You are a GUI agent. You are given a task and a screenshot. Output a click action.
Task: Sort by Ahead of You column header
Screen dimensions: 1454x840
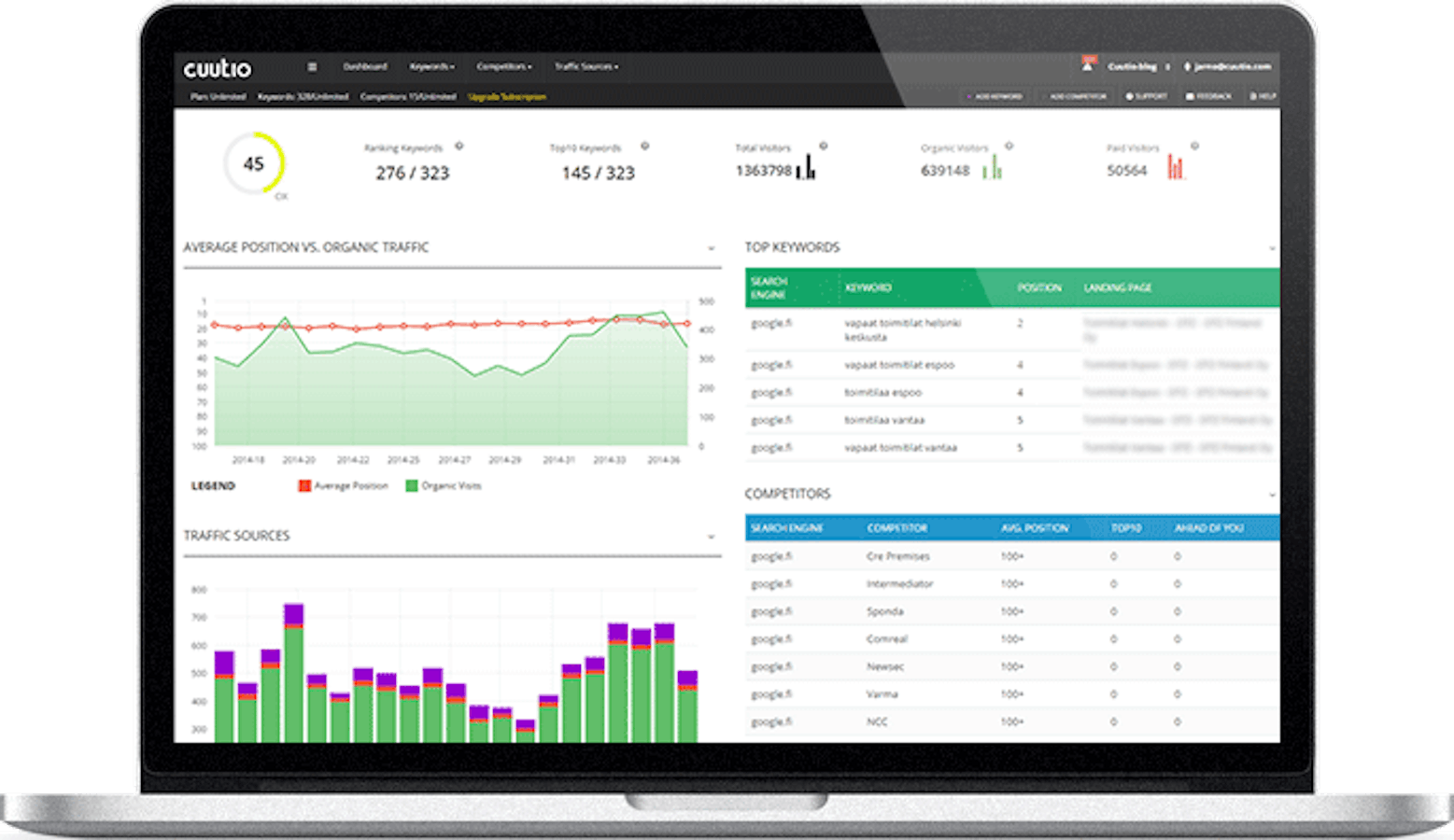(1208, 528)
